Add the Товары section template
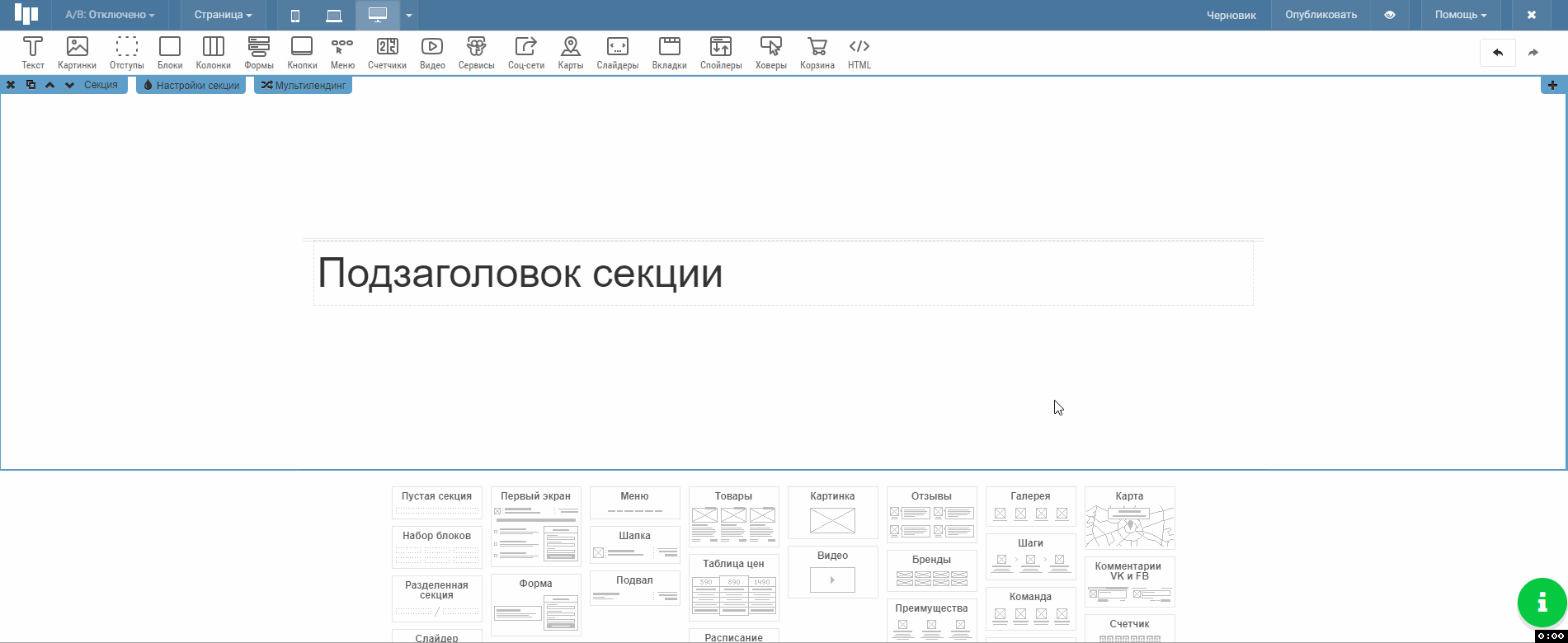 click(733, 517)
